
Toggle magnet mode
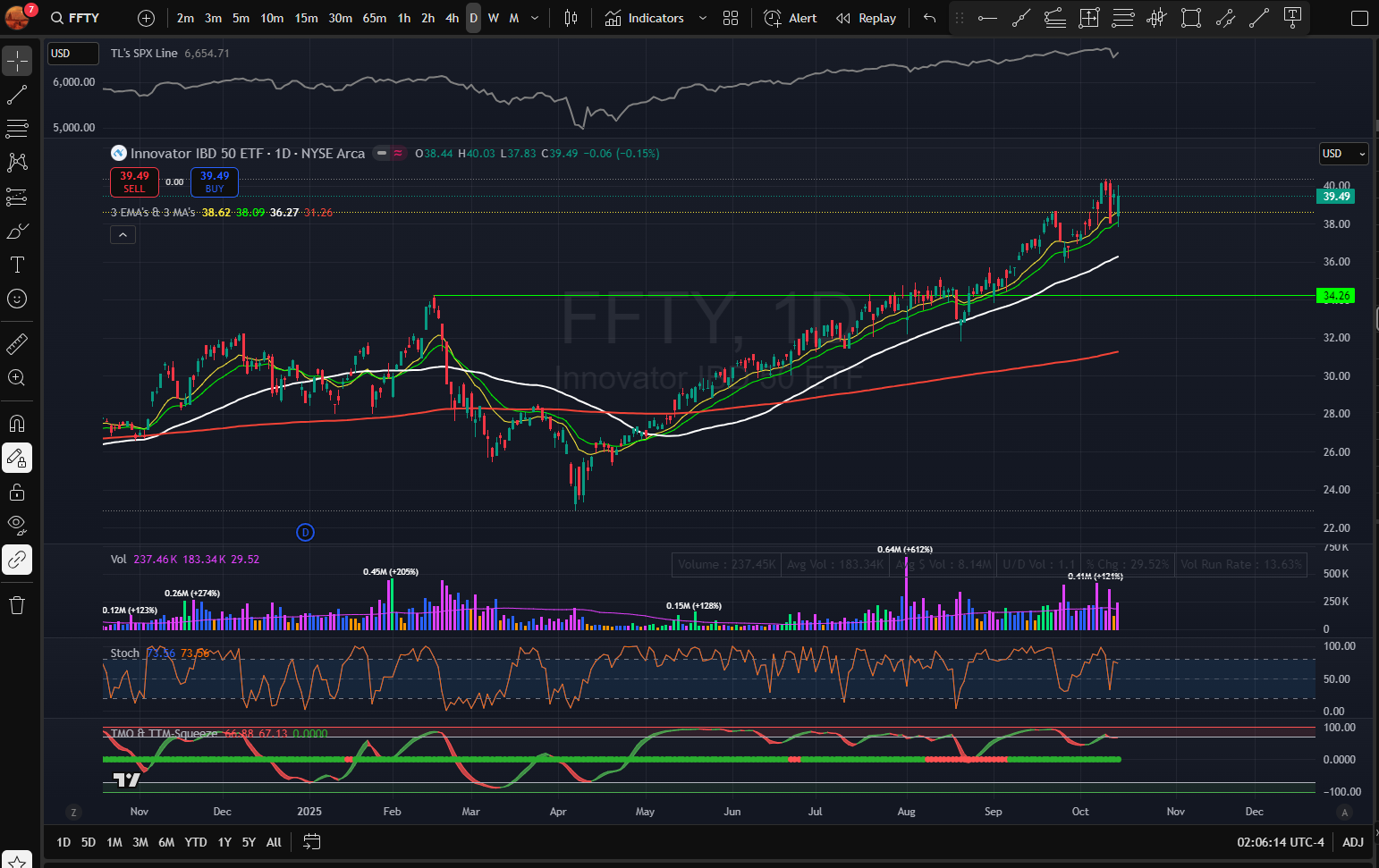(17, 424)
